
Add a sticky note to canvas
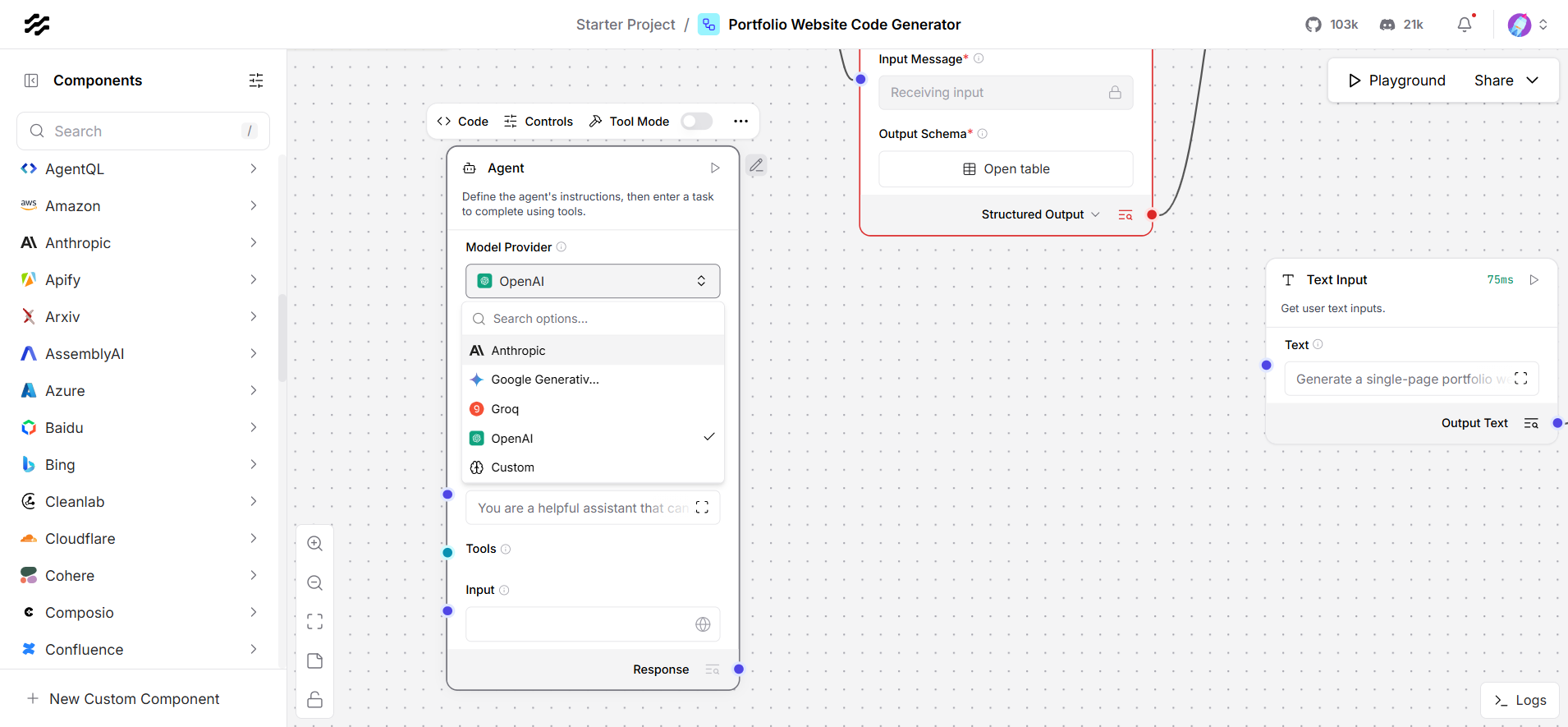315,661
